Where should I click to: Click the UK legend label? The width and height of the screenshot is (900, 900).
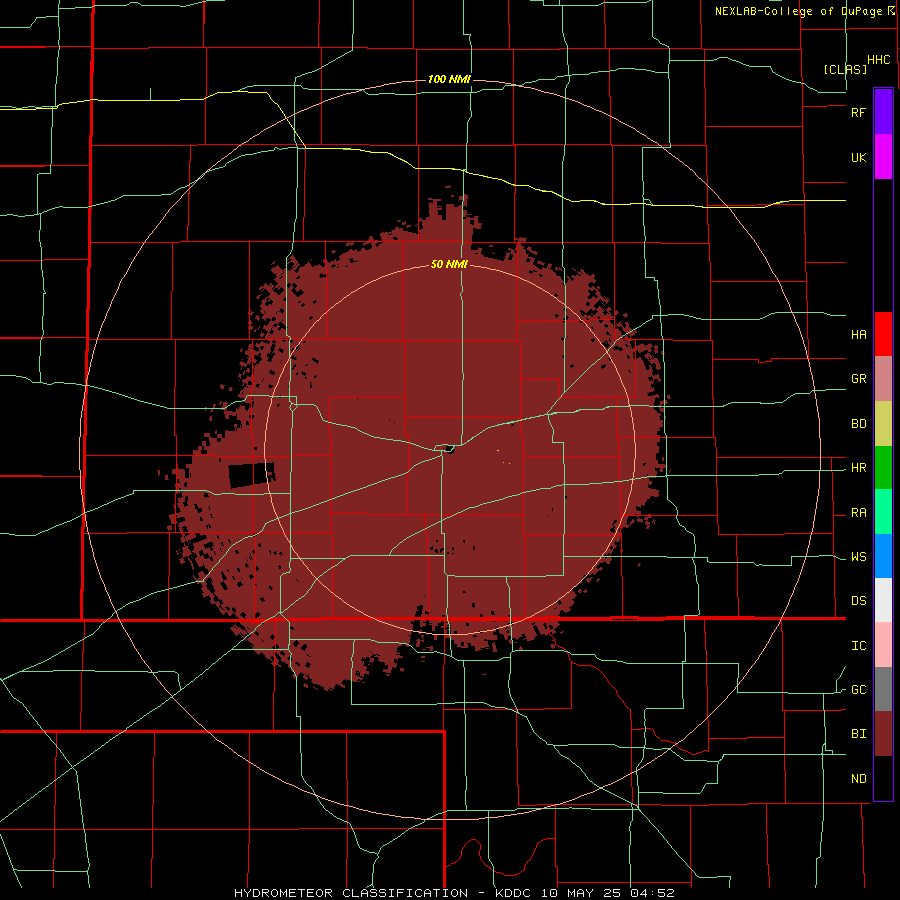(x=858, y=157)
